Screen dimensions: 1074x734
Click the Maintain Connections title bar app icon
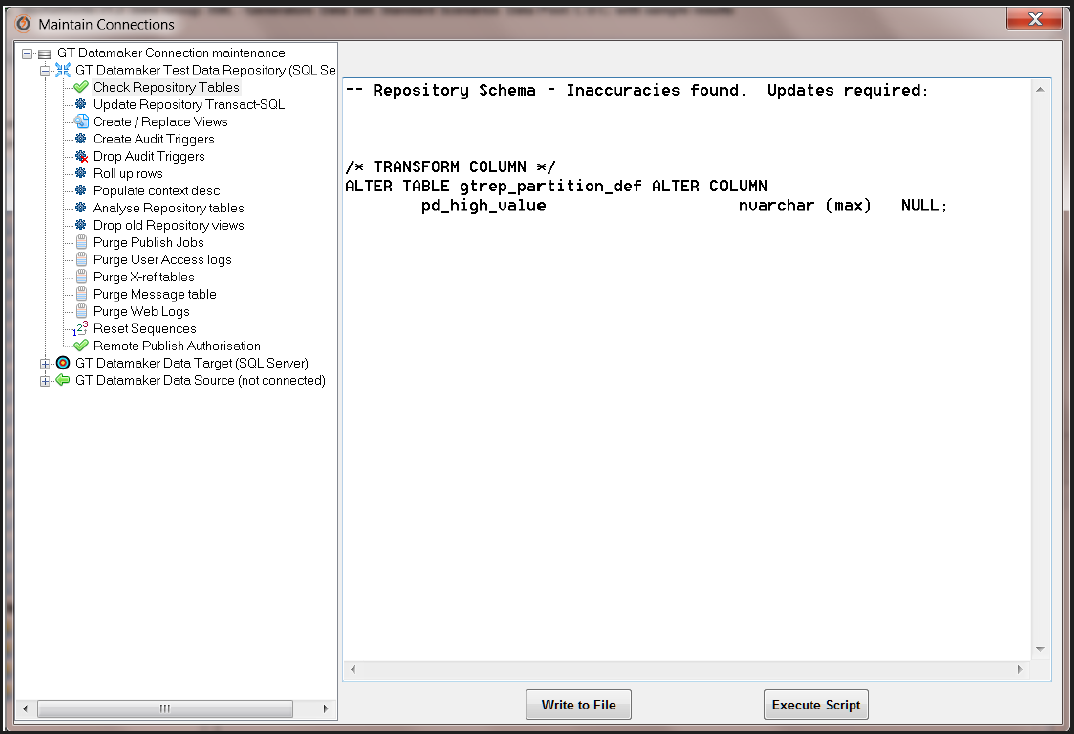click(23, 24)
